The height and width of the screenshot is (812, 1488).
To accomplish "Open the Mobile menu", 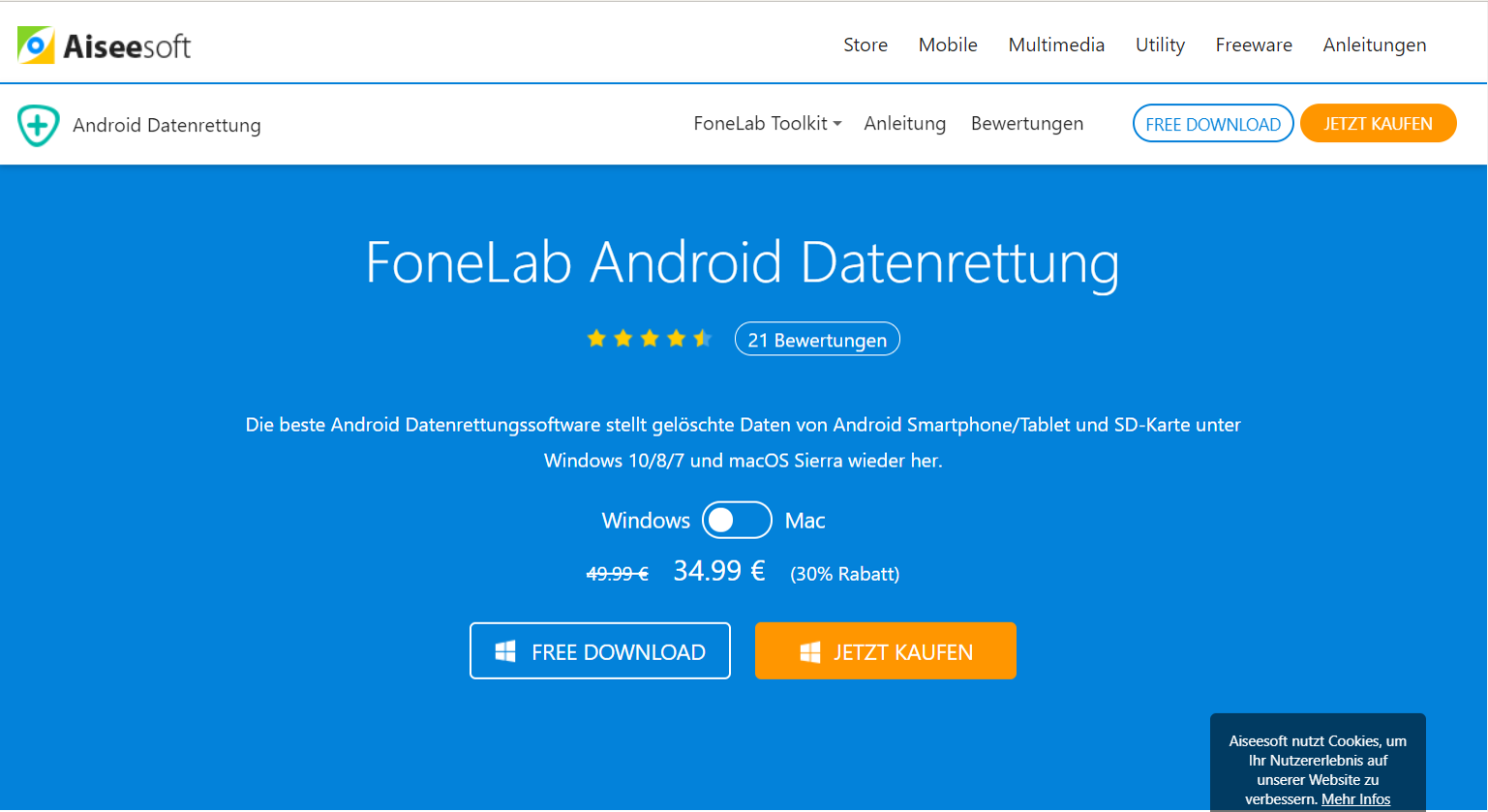I will 948,45.
